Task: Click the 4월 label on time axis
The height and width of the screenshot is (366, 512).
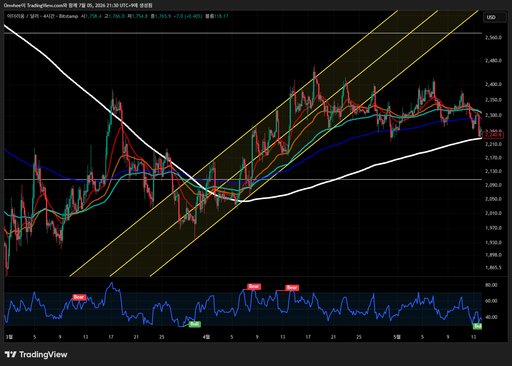Action: coord(206,337)
